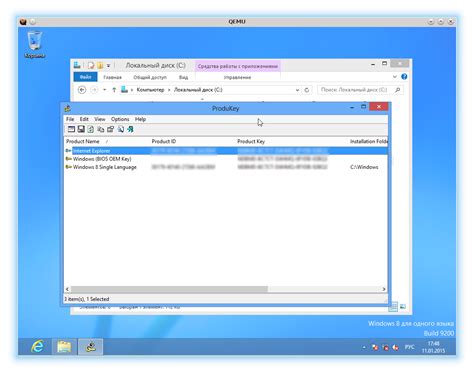
Task: Open the Options menu in ProduKey
Action: tap(120, 119)
